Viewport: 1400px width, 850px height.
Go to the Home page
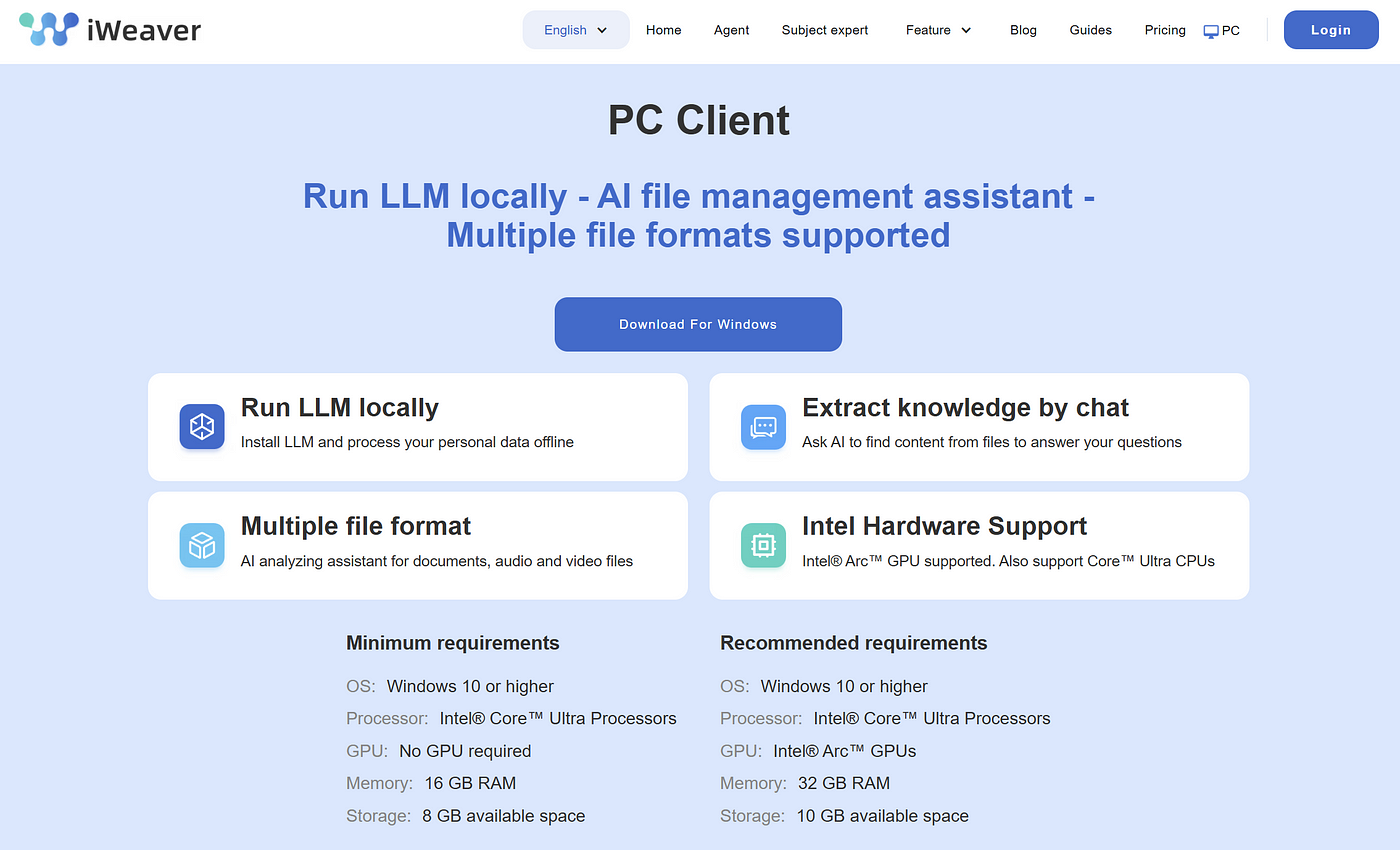point(663,30)
